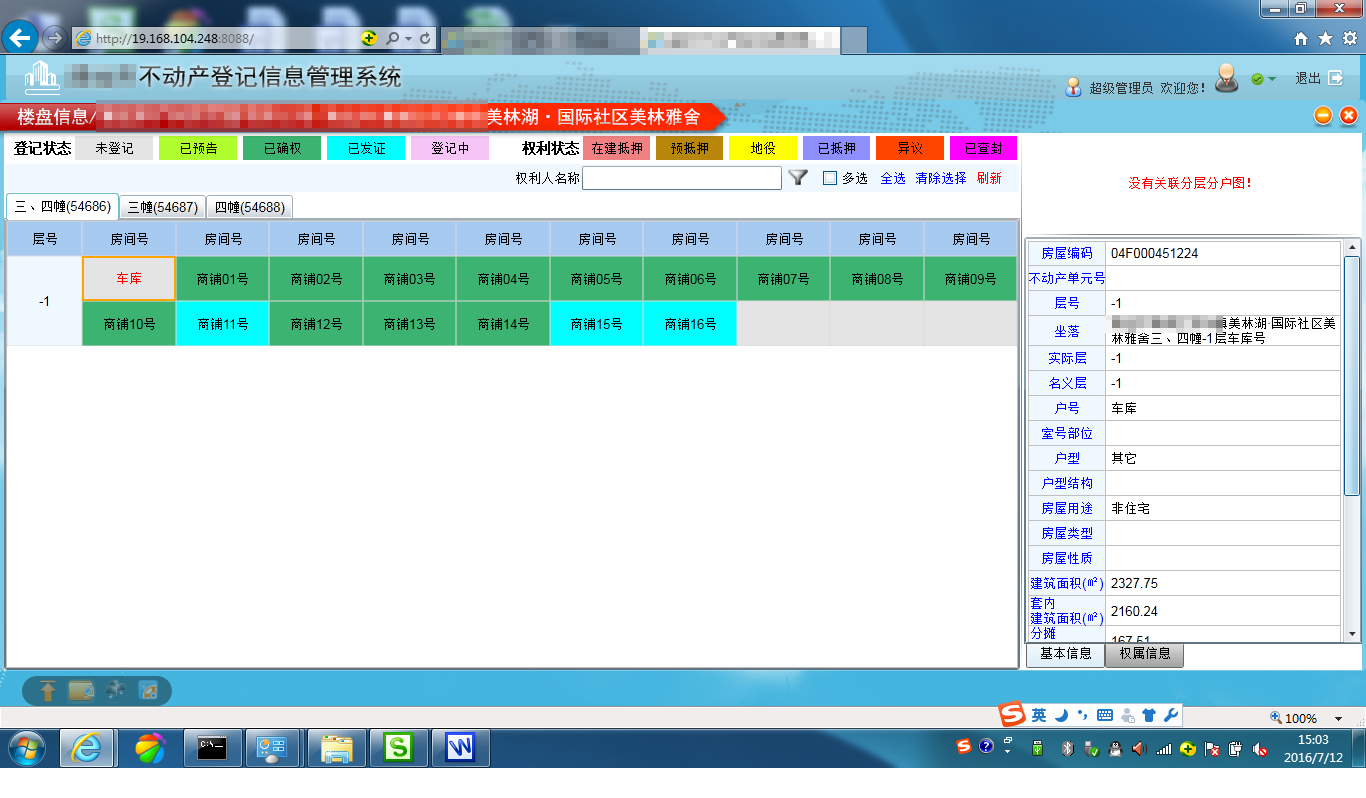Click the floor number -1 row cell
Image resolution: width=1366 pixels, height=798 pixels.
click(x=44, y=301)
